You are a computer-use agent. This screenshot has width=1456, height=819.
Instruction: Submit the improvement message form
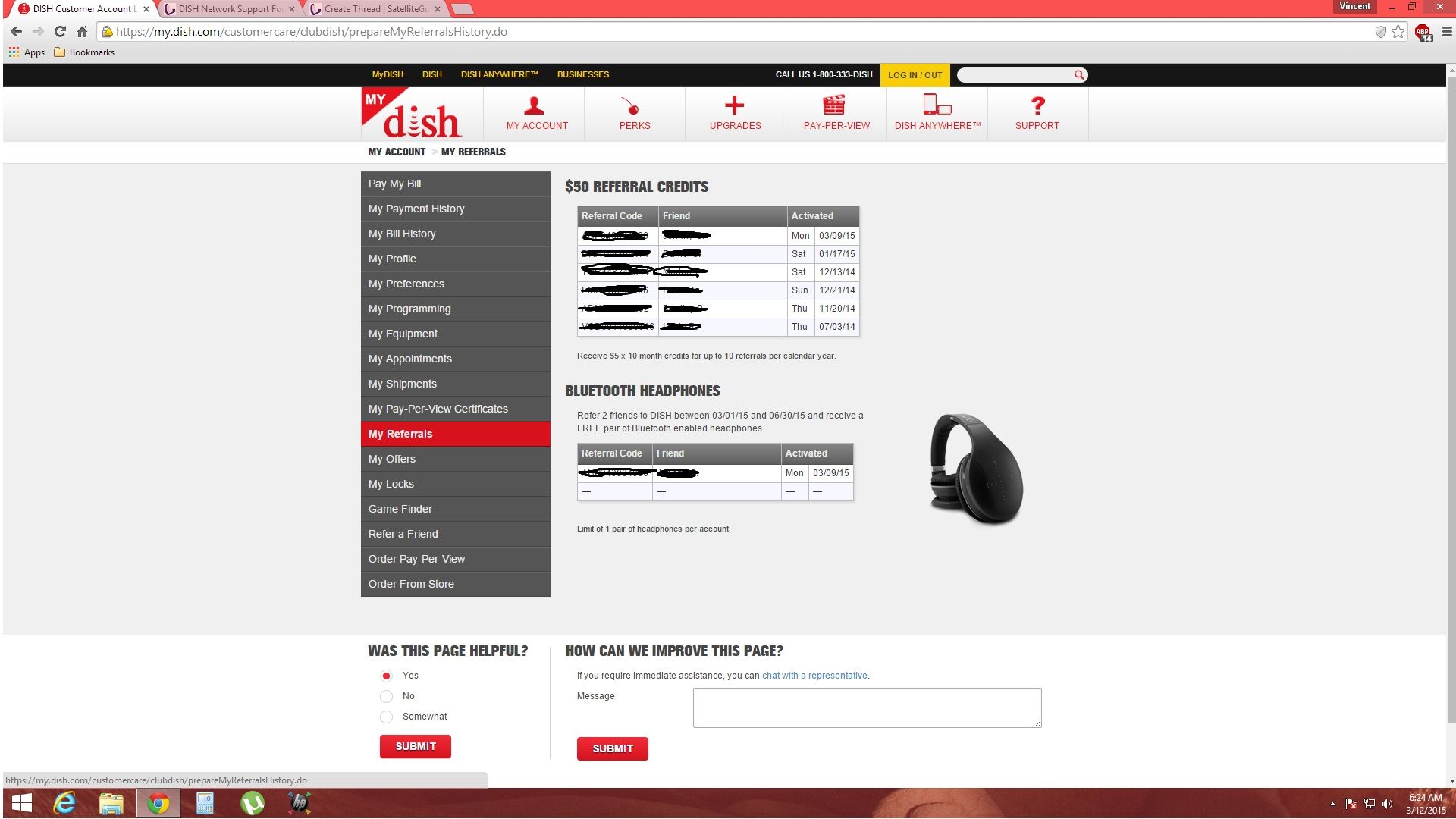coord(613,748)
